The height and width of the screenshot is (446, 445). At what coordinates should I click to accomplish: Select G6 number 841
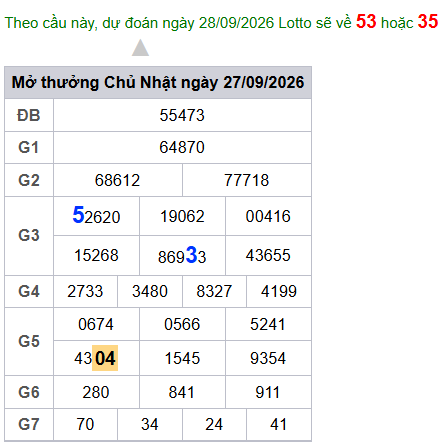(x=182, y=392)
